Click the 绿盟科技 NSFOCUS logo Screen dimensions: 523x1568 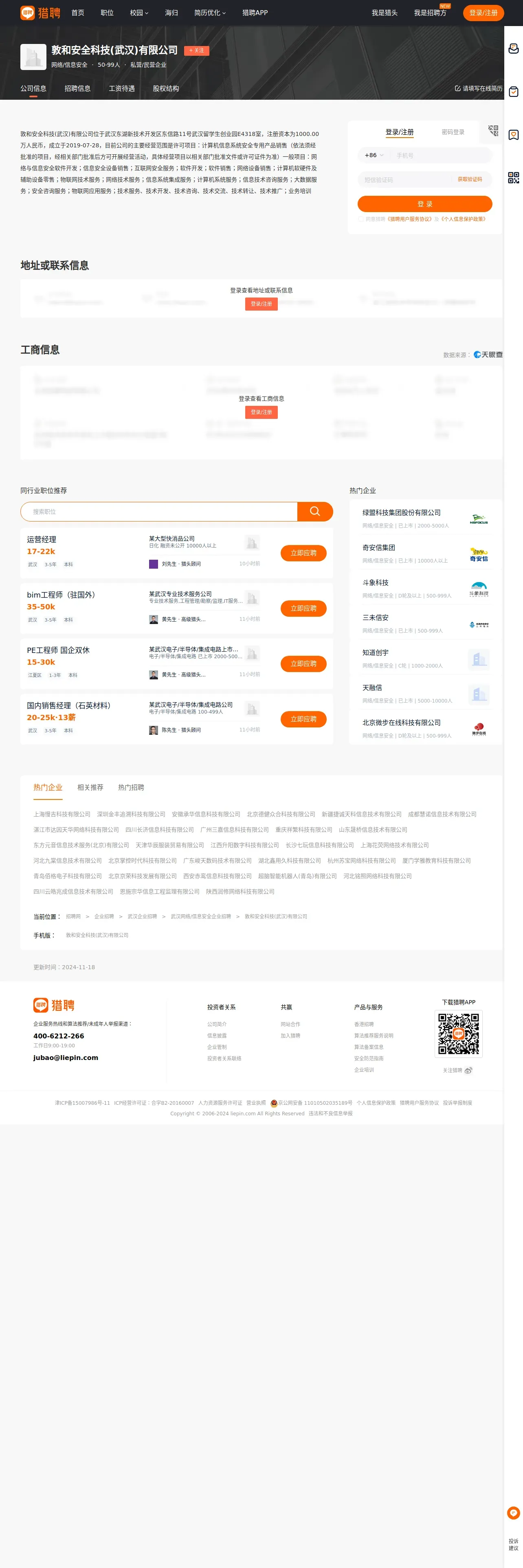click(479, 519)
